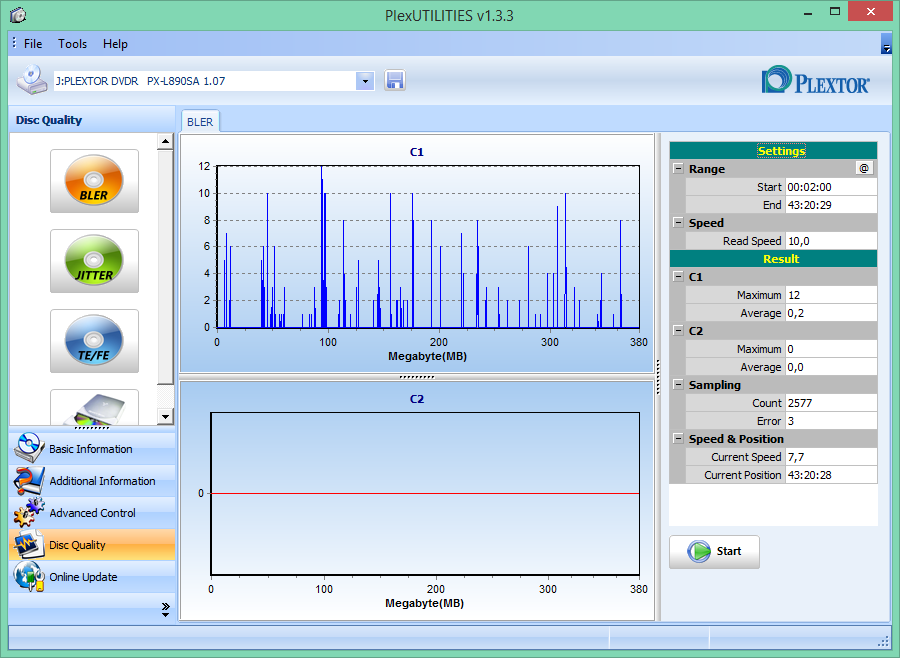900x658 pixels.
Task: Select the Disc Quality section
Action: click(92, 545)
